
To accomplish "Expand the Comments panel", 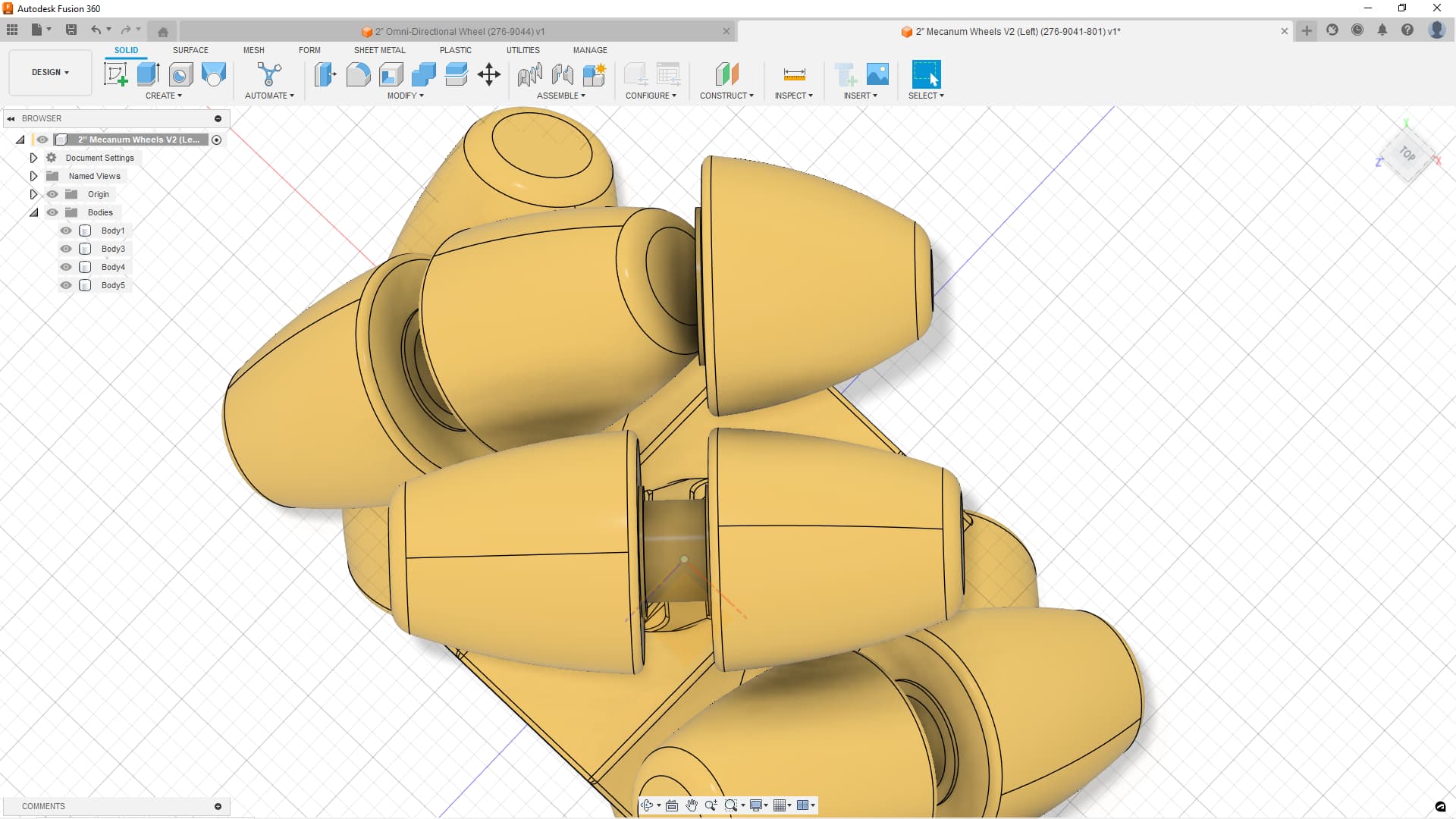I will point(218,806).
